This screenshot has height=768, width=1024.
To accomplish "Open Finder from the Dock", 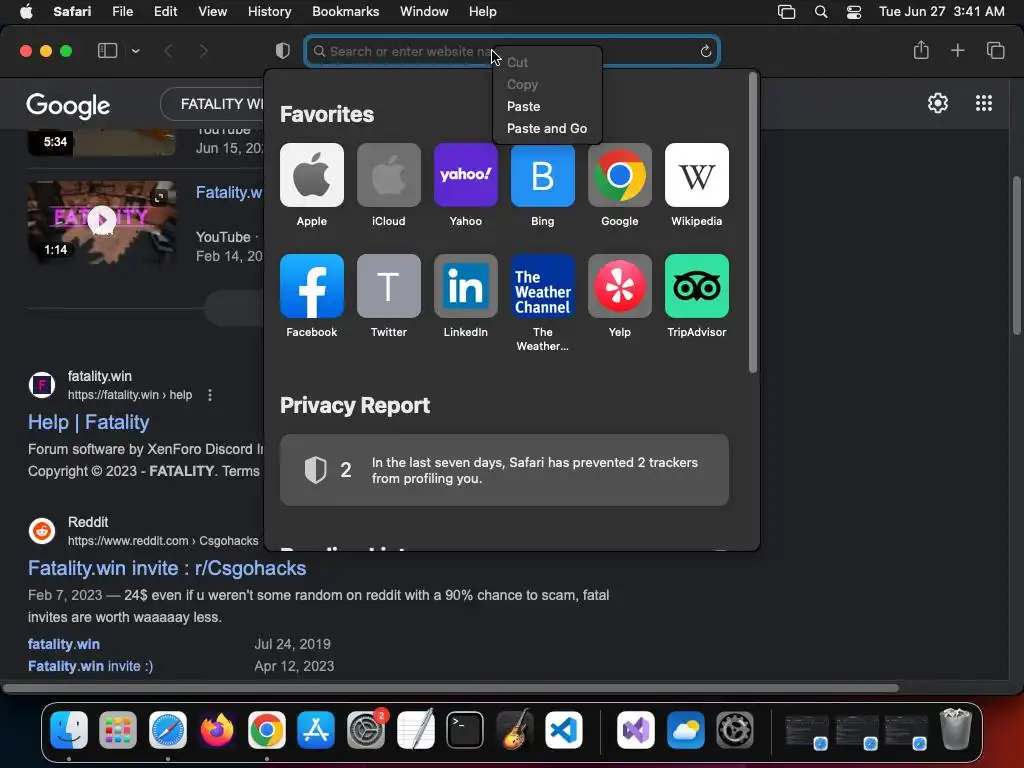I will 69,729.
